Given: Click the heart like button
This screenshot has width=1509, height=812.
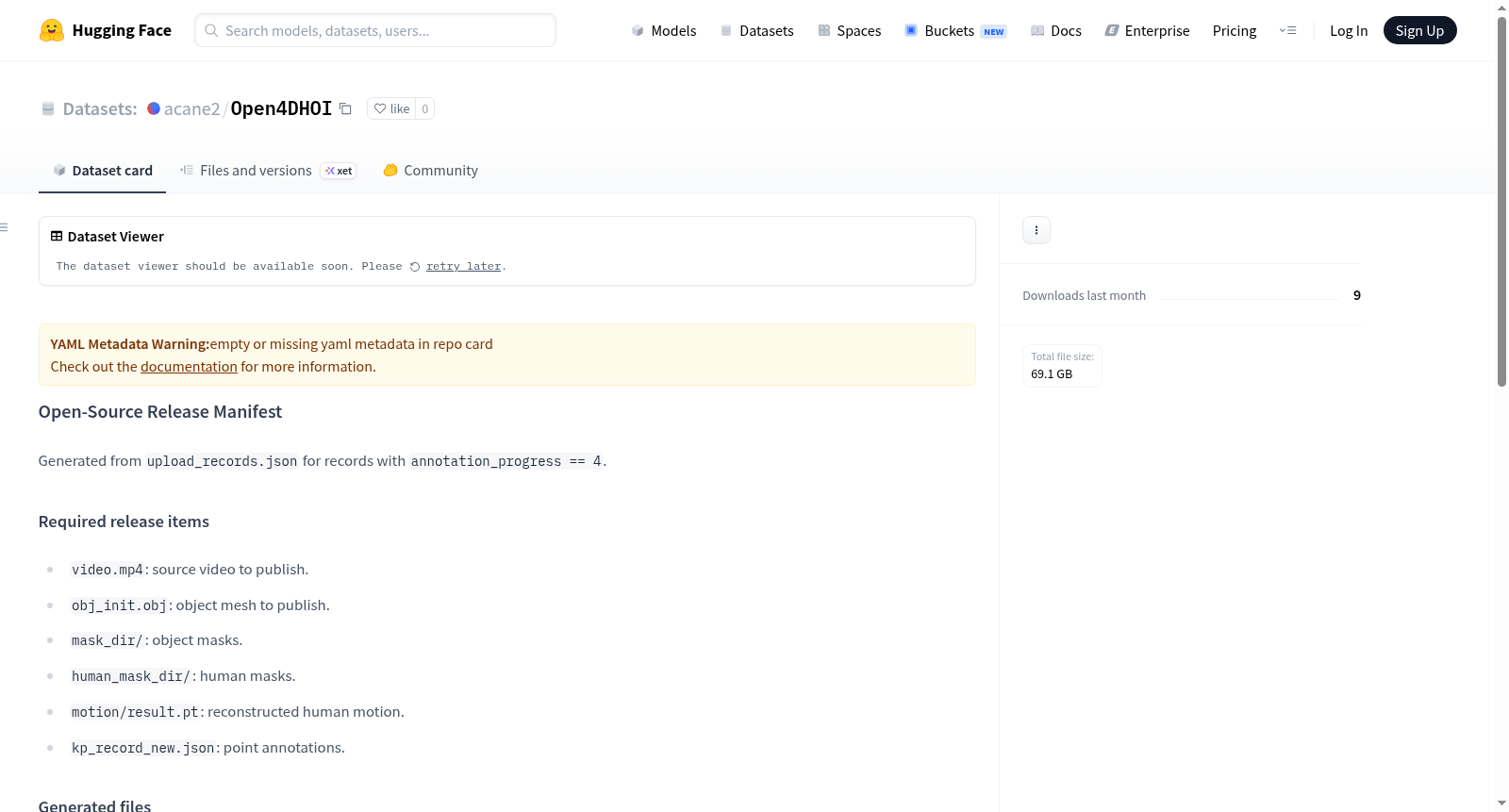Looking at the screenshot, I should click(391, 108).
